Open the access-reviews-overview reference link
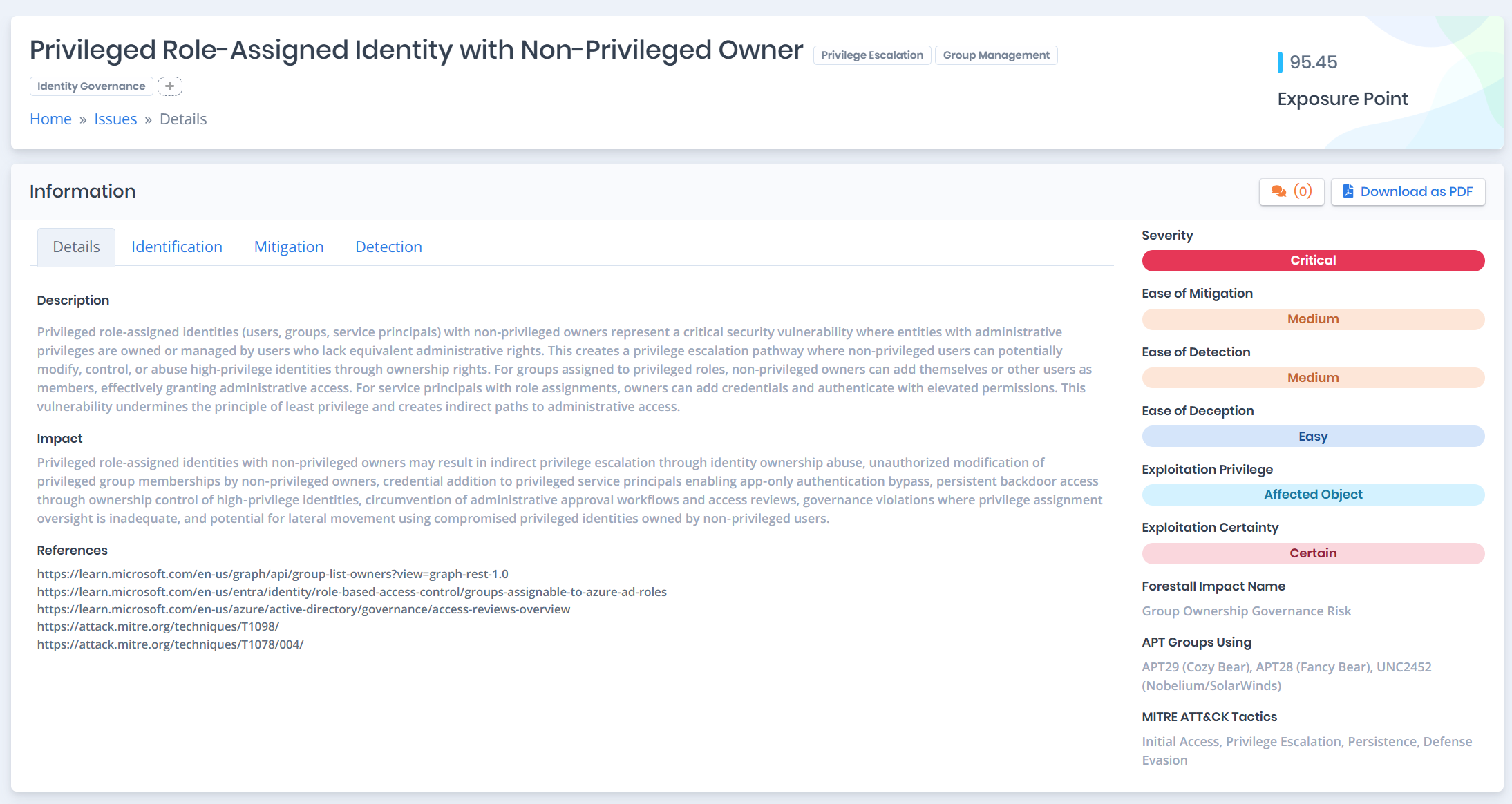The image size is (1512, 804). tap(303, 609)
